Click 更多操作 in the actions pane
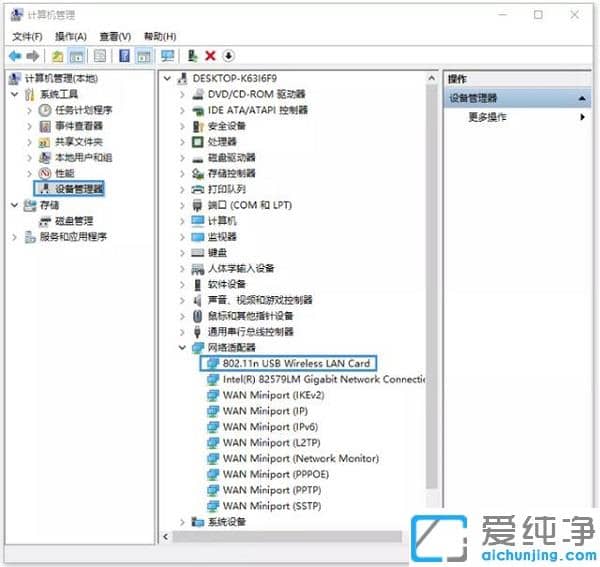 [x=487, y=117]
